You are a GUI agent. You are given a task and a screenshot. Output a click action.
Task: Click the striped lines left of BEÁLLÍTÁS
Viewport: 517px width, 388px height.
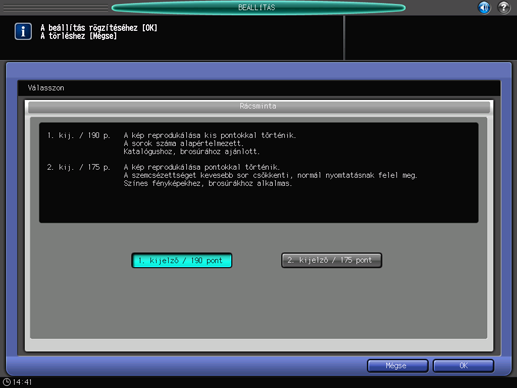pyautogui.click(x=56, y=8)
